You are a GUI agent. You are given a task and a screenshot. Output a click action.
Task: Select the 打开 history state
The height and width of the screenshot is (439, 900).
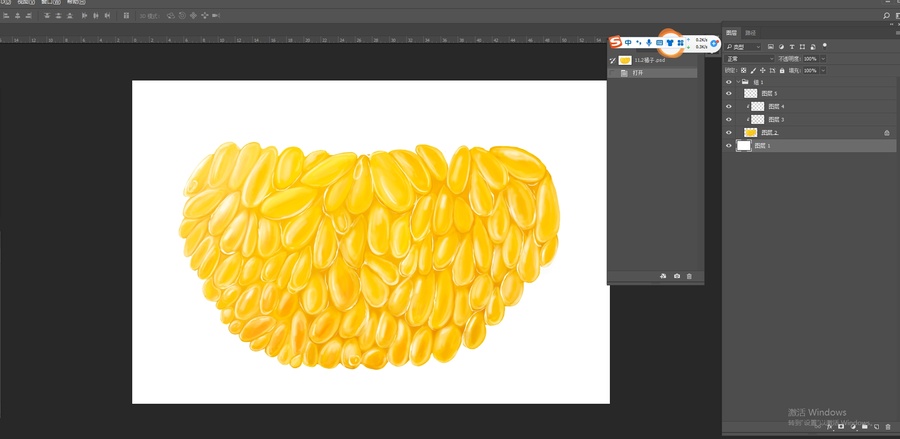click(x=653, y=73)
